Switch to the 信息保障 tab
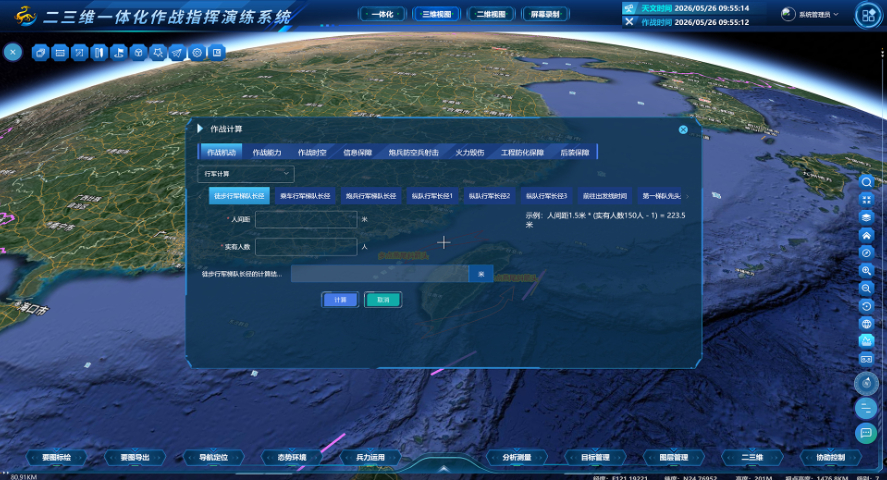887x480 pixels. tap(357, 152)
